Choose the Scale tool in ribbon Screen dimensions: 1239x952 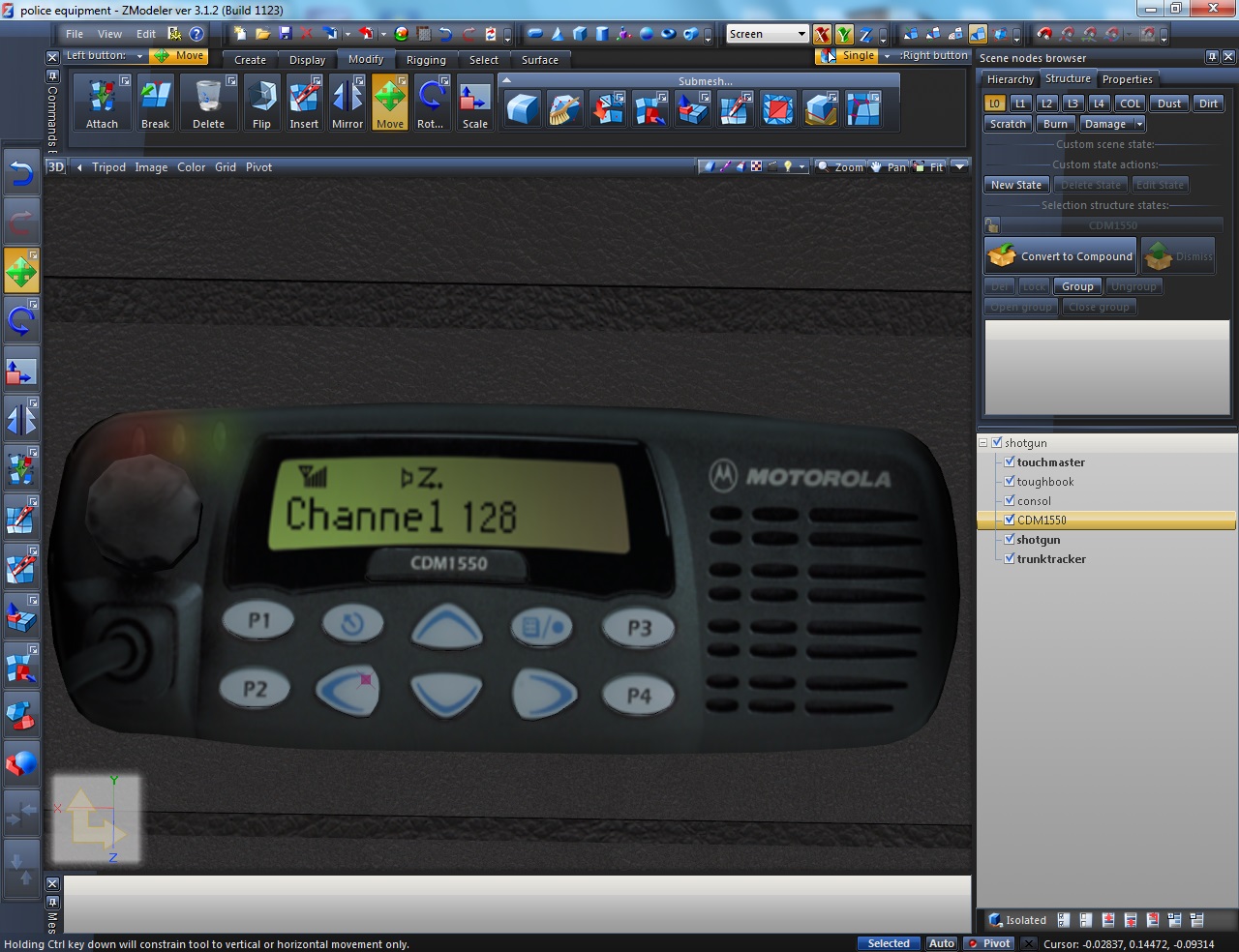(475, 104)
